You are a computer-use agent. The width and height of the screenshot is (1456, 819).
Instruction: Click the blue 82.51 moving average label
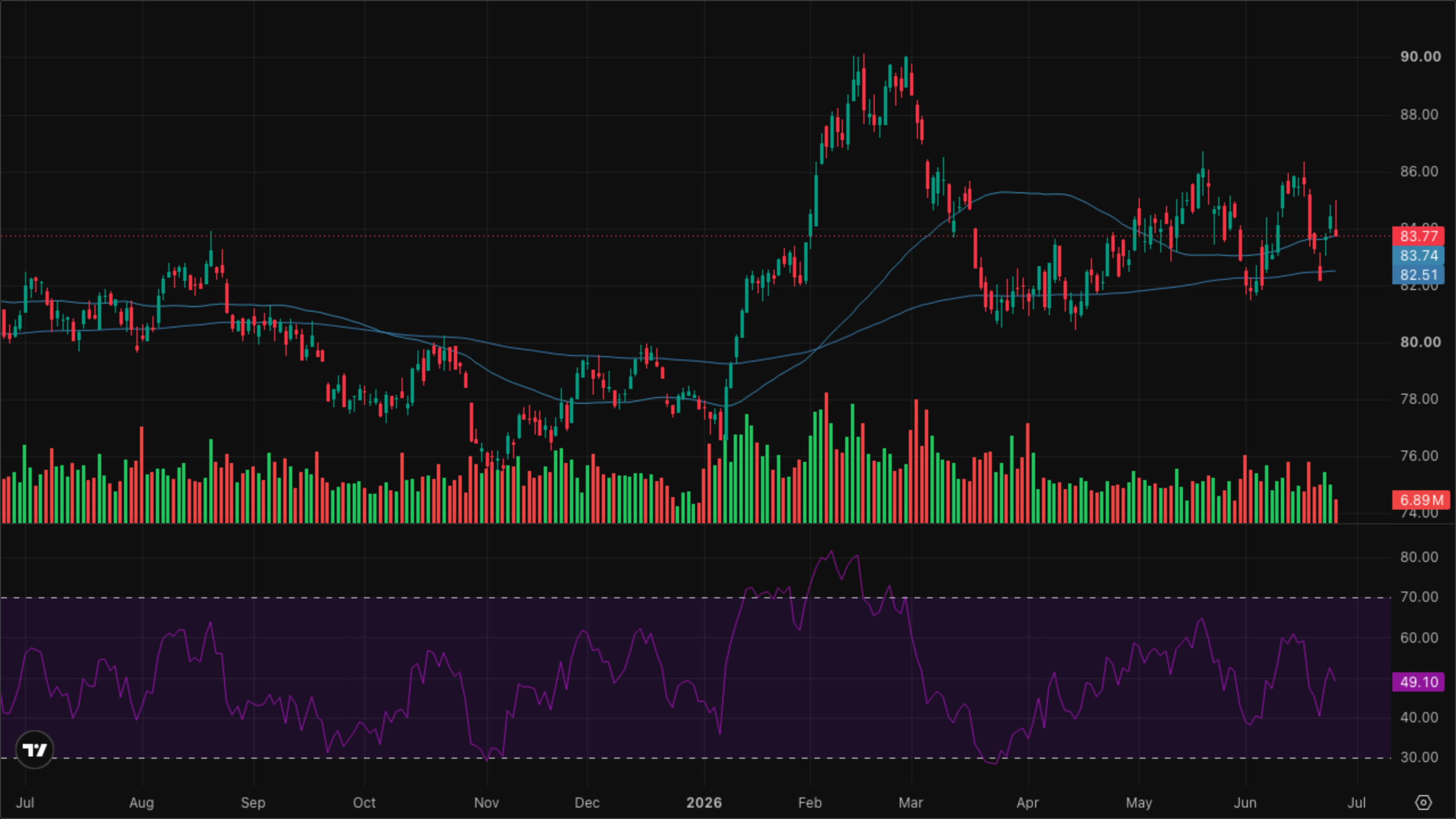(x=1418, y=275)
